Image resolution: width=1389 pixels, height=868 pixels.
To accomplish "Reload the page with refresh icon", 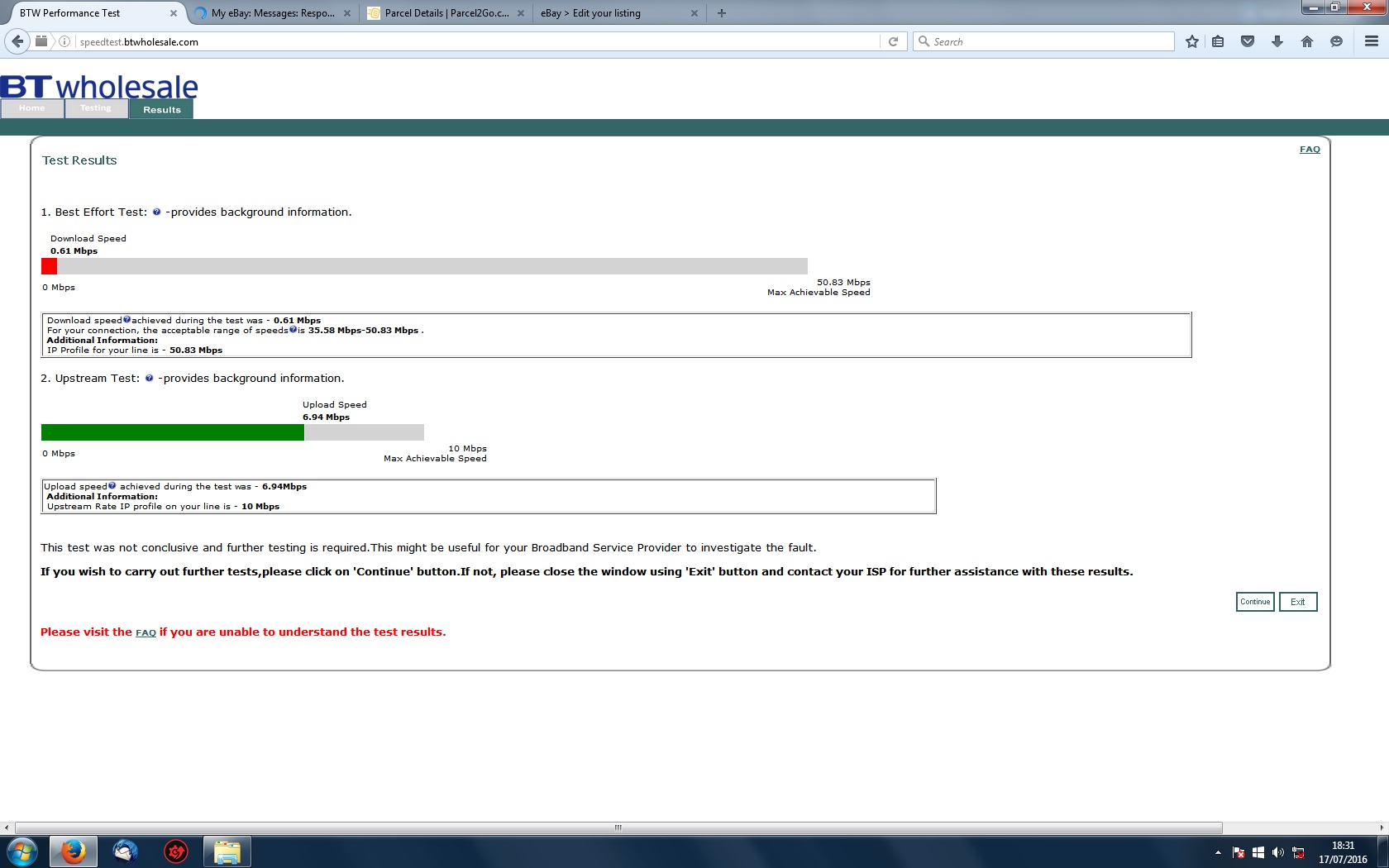I will click(893, 41).
